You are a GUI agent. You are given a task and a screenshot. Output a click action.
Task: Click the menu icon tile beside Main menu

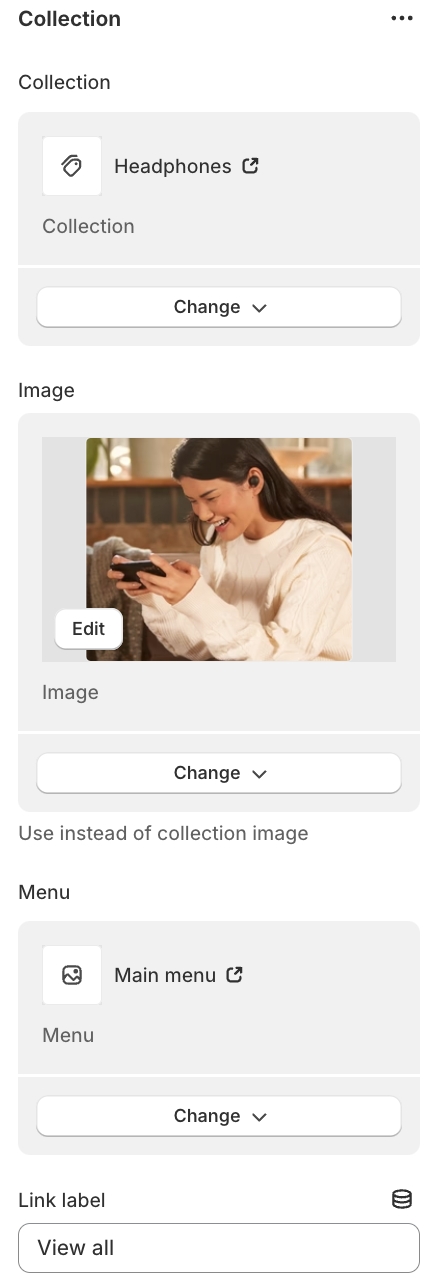(72, 975)
